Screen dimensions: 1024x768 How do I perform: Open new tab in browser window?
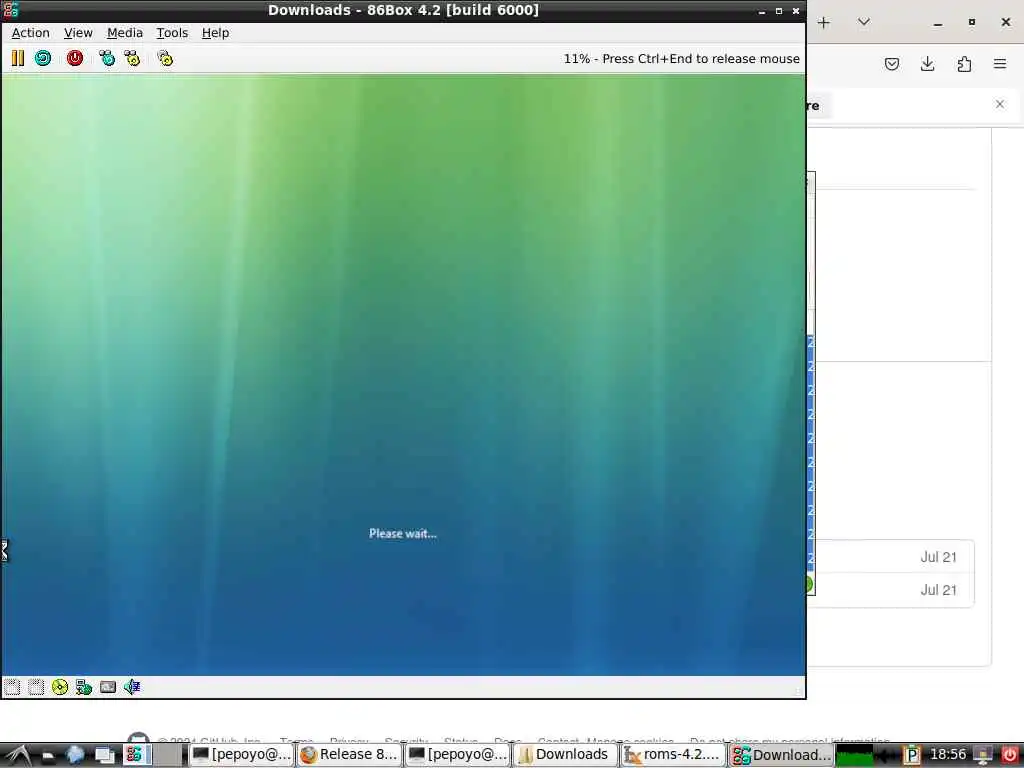point(824,23)
